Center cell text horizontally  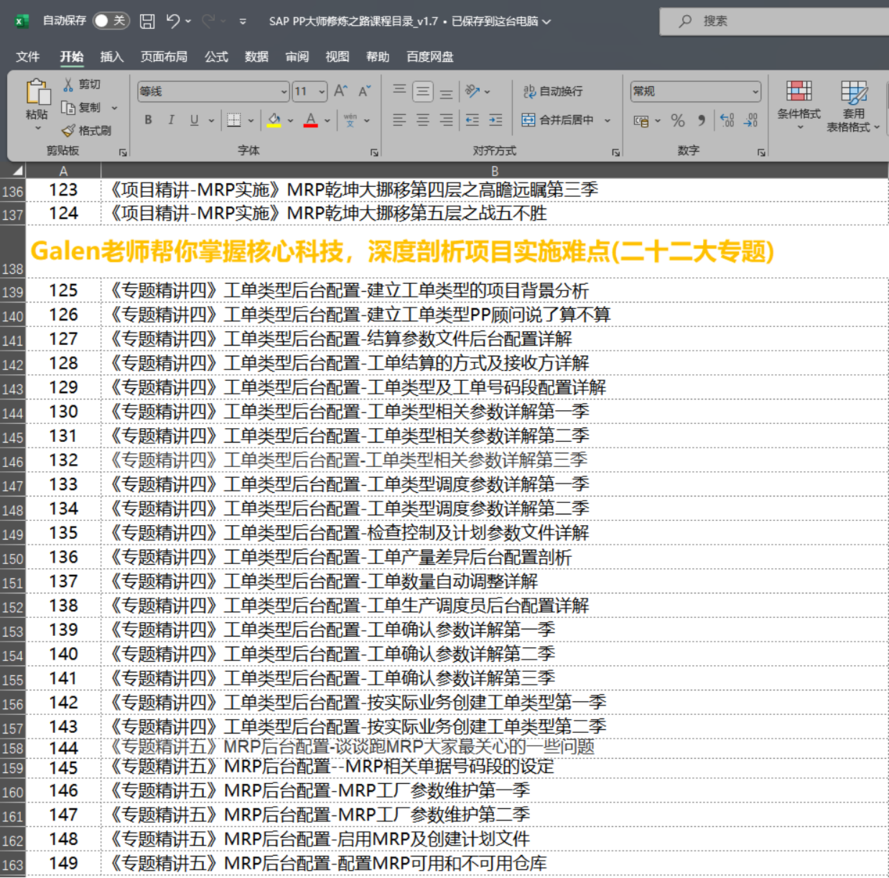tap(423, 120)
